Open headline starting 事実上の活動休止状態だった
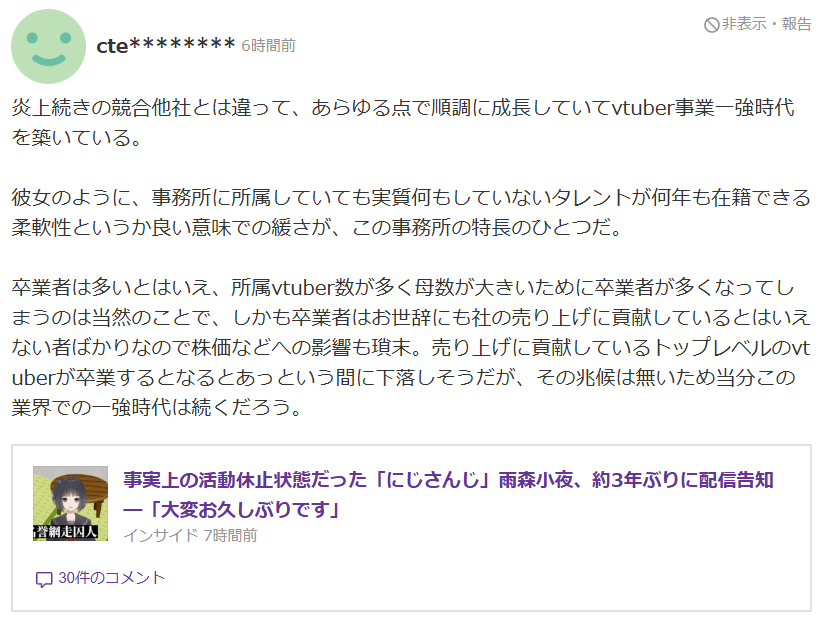This screenshot has width=817, height=618. click(x=448, y=495)
